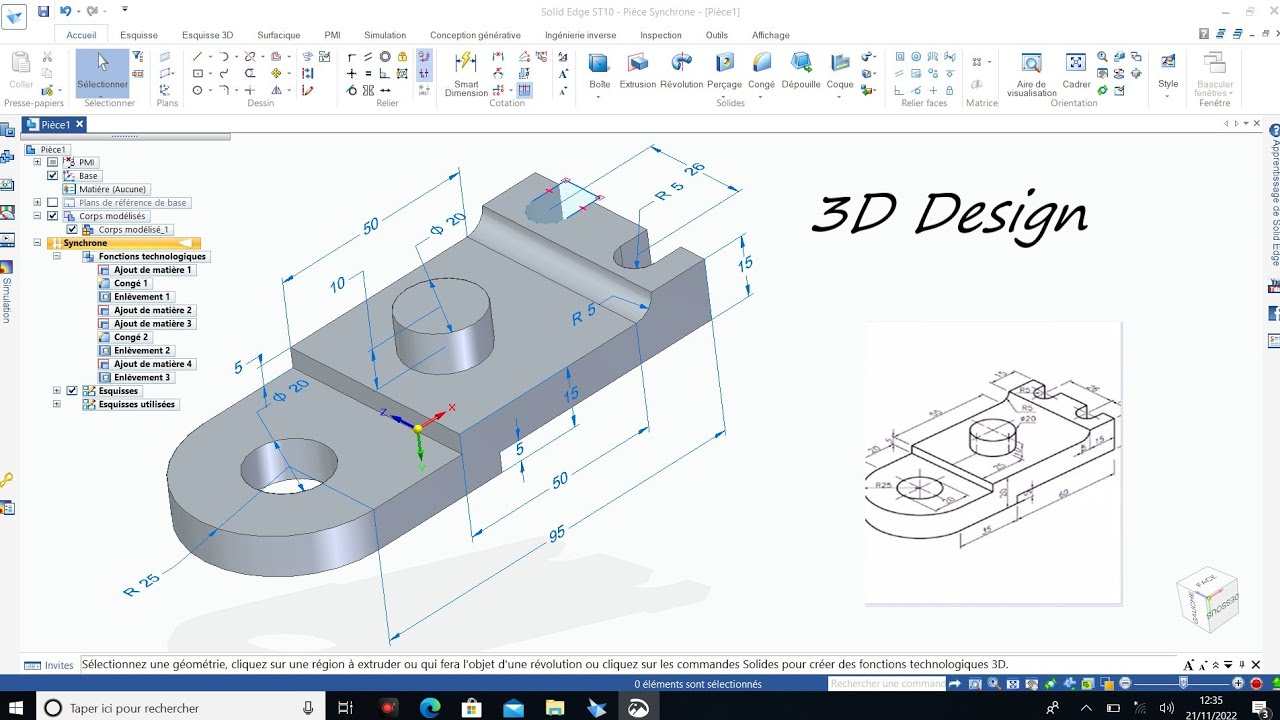Open the Conception générative tab
1280x720 pixels.
pos(475,35)
